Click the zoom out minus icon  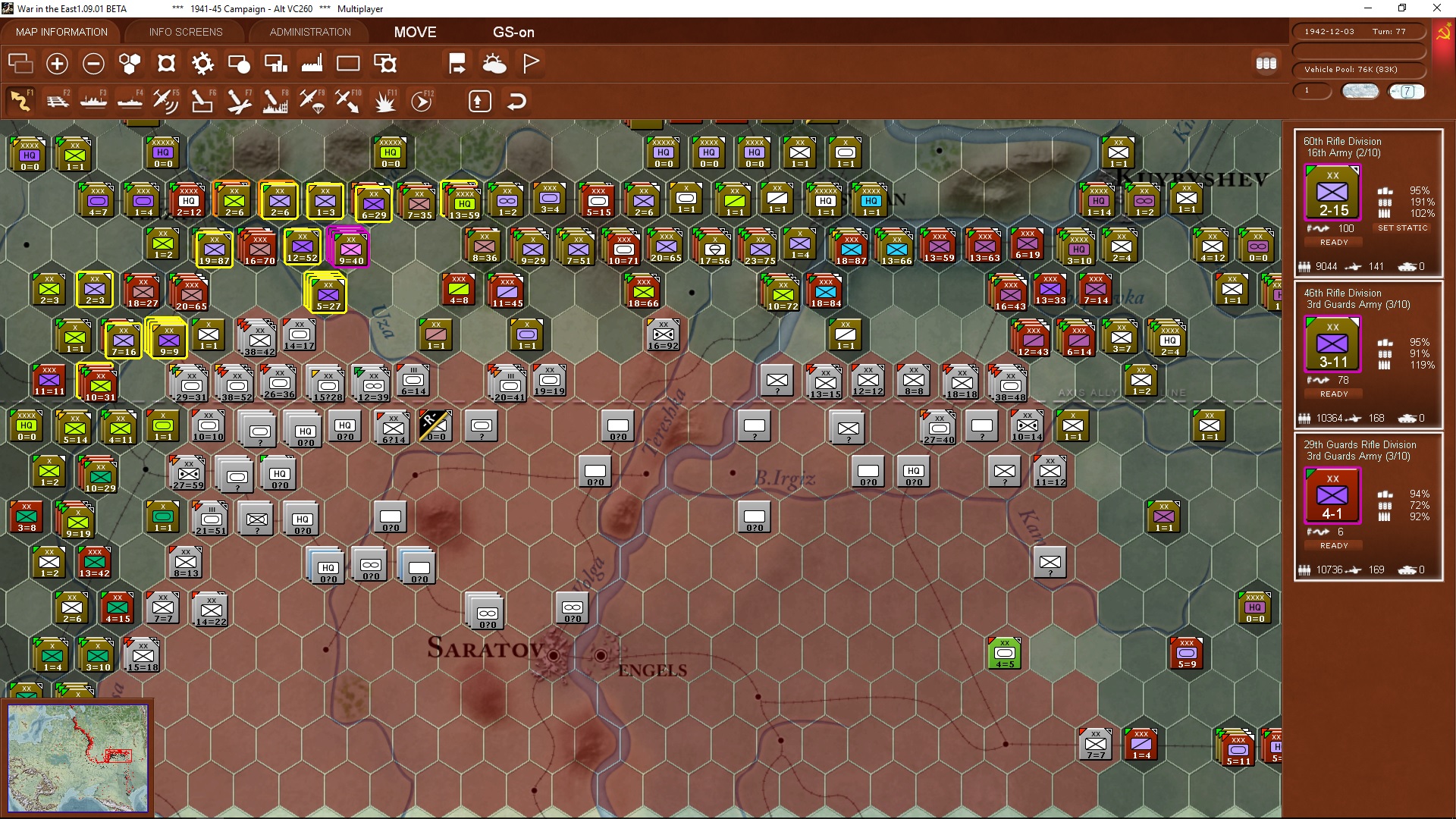pyautogui.click(x=93, y=64)
